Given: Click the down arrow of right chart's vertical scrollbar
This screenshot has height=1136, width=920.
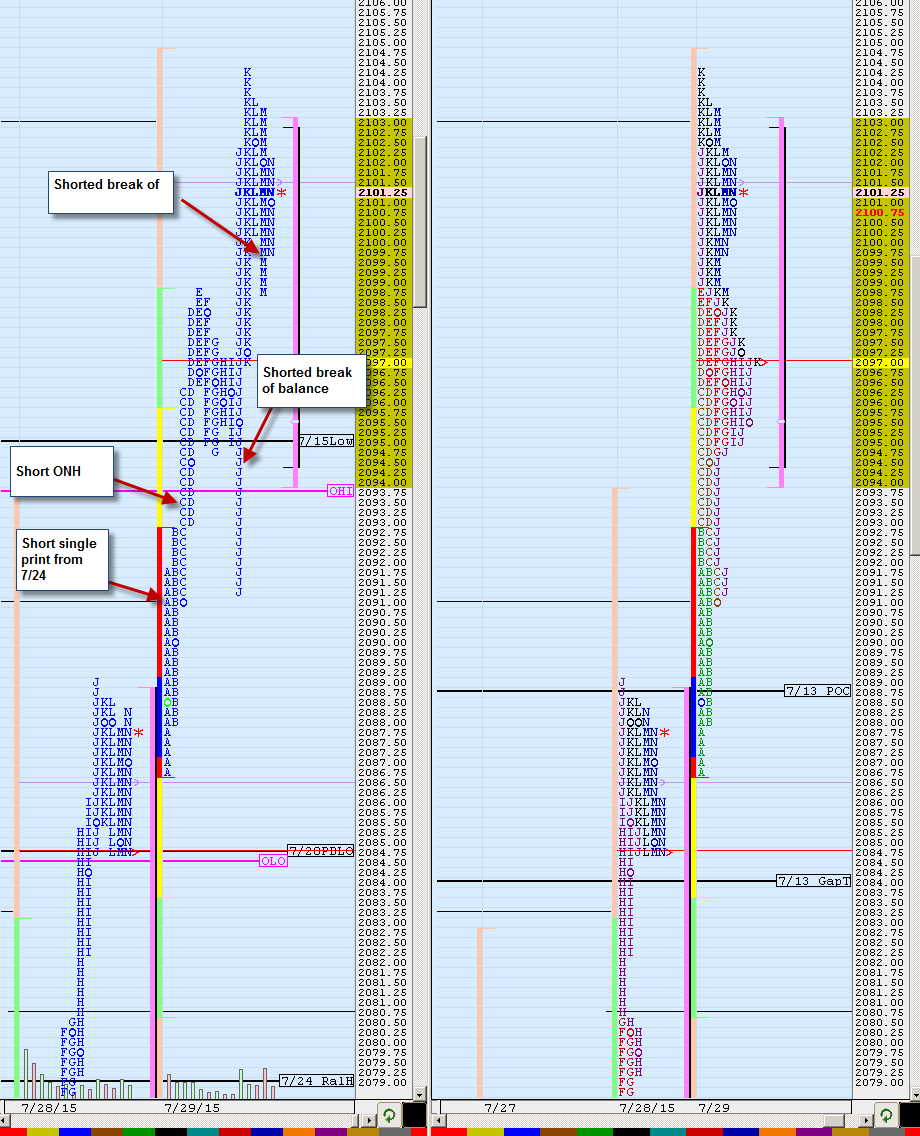Looking at the screenshot, I should point(915,1093).
